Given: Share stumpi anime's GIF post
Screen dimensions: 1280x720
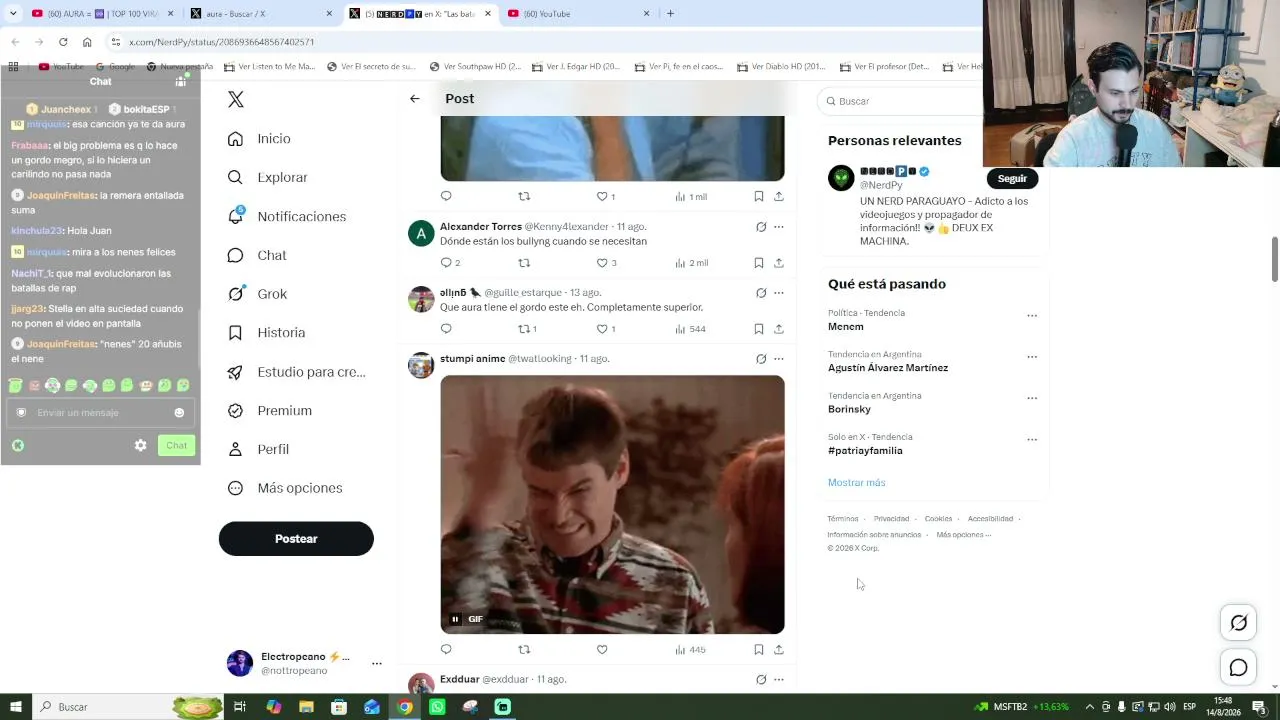Looking at the screenshot, I should coord(779,650).
